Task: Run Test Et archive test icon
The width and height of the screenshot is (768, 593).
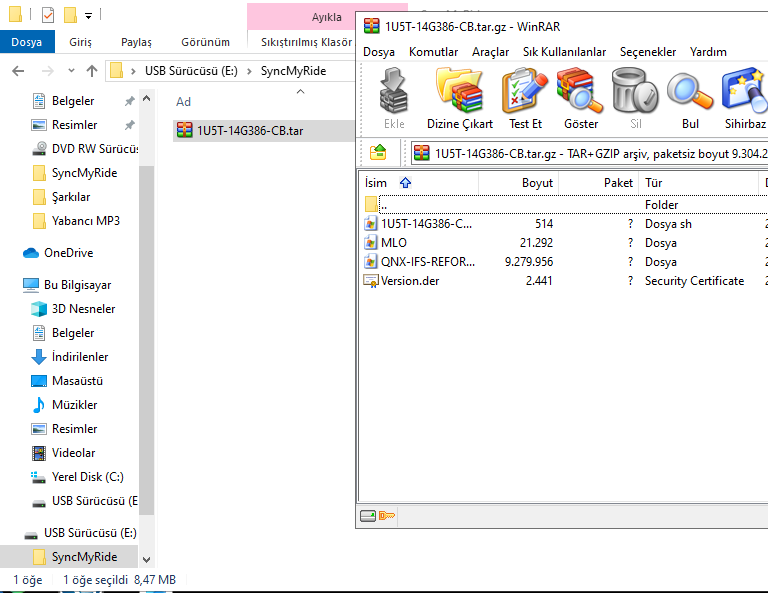Action: click(525, 98)
